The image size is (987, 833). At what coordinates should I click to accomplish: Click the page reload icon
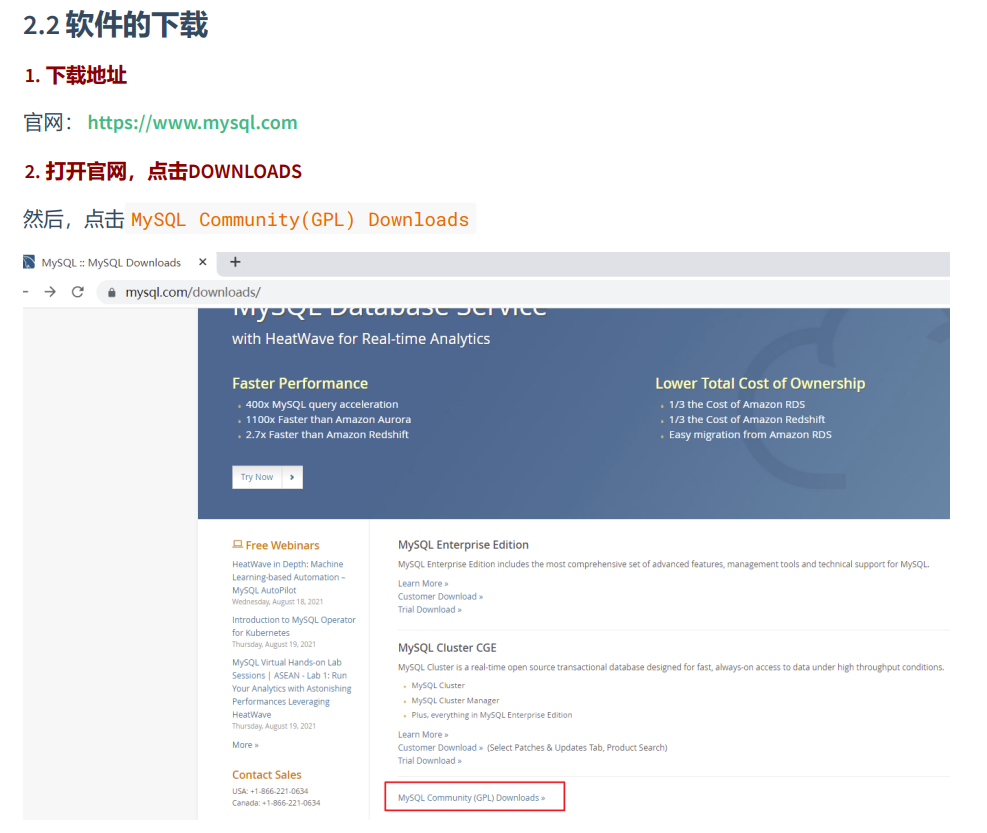77,292
